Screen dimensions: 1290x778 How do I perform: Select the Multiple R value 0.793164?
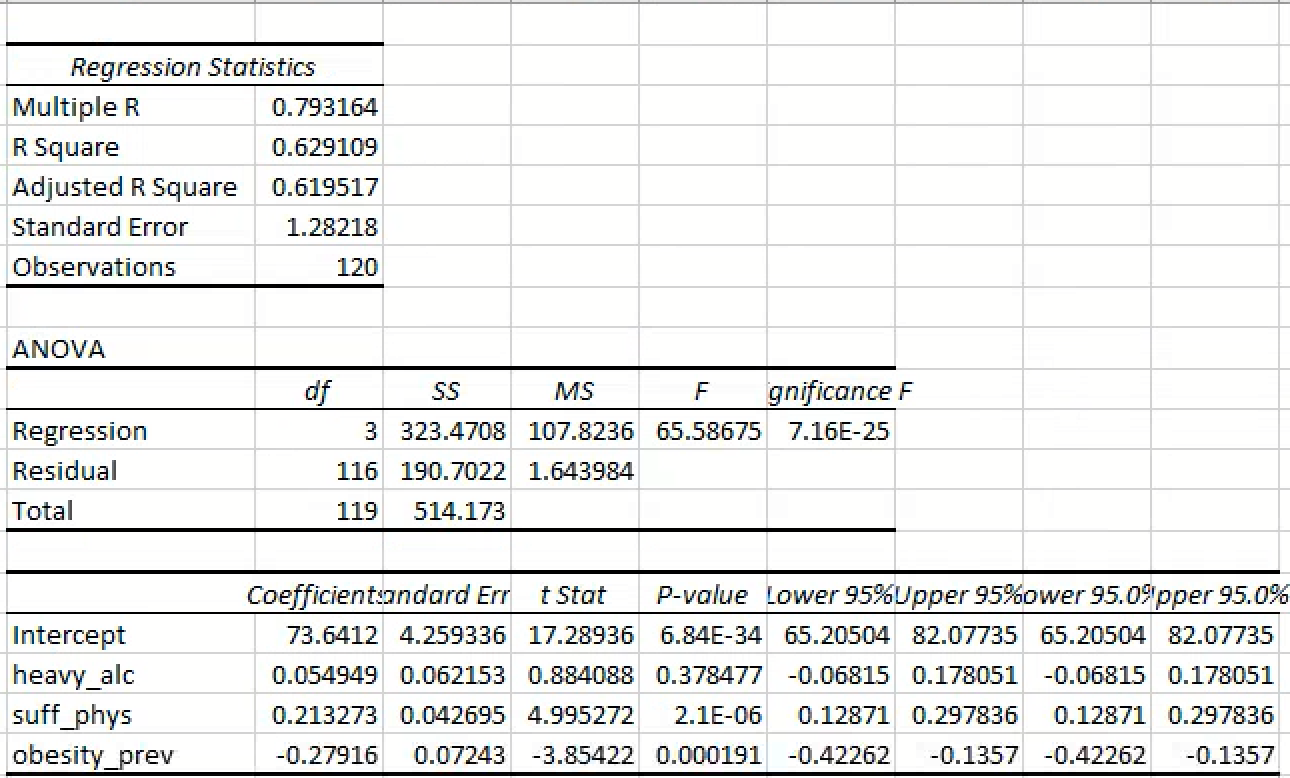point(325,107)
